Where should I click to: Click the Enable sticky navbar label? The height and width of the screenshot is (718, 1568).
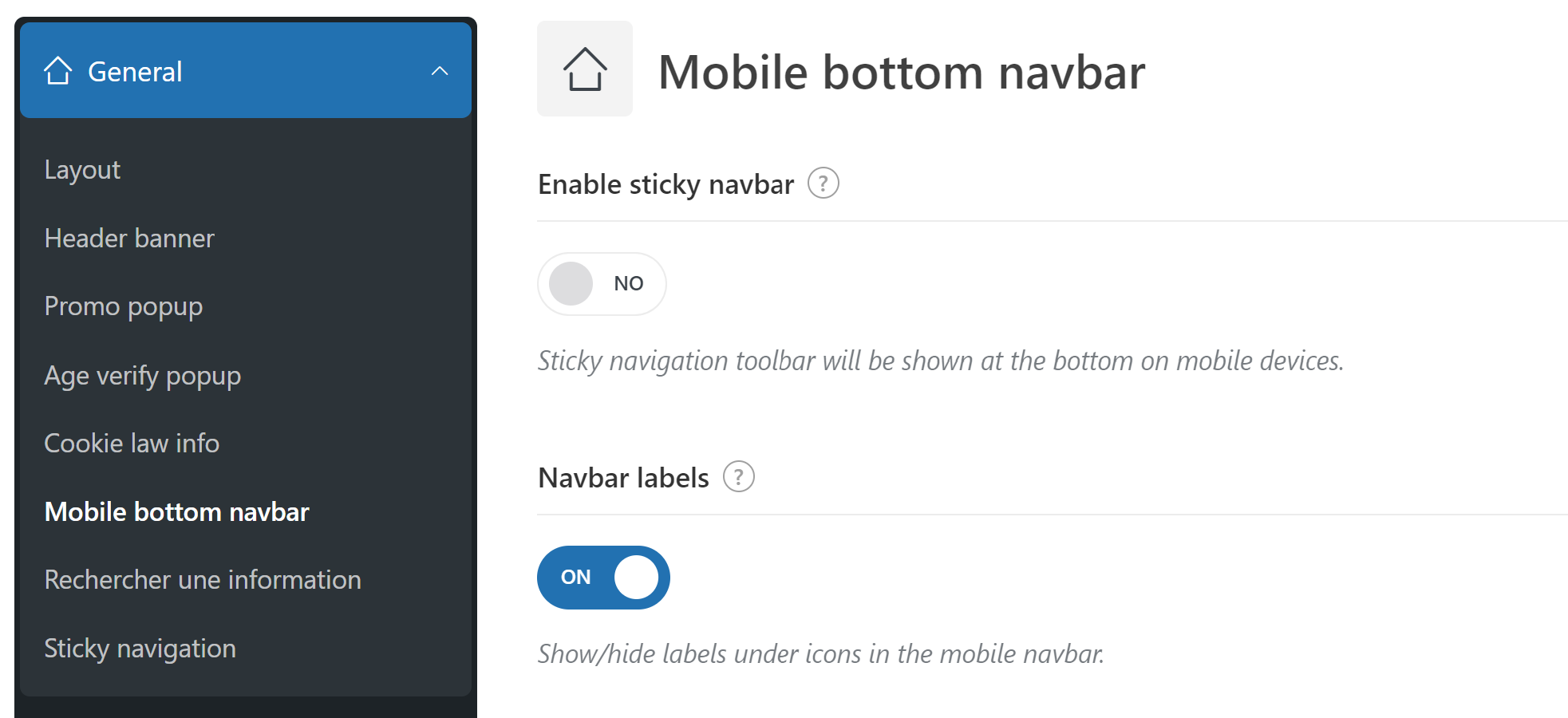666,184
